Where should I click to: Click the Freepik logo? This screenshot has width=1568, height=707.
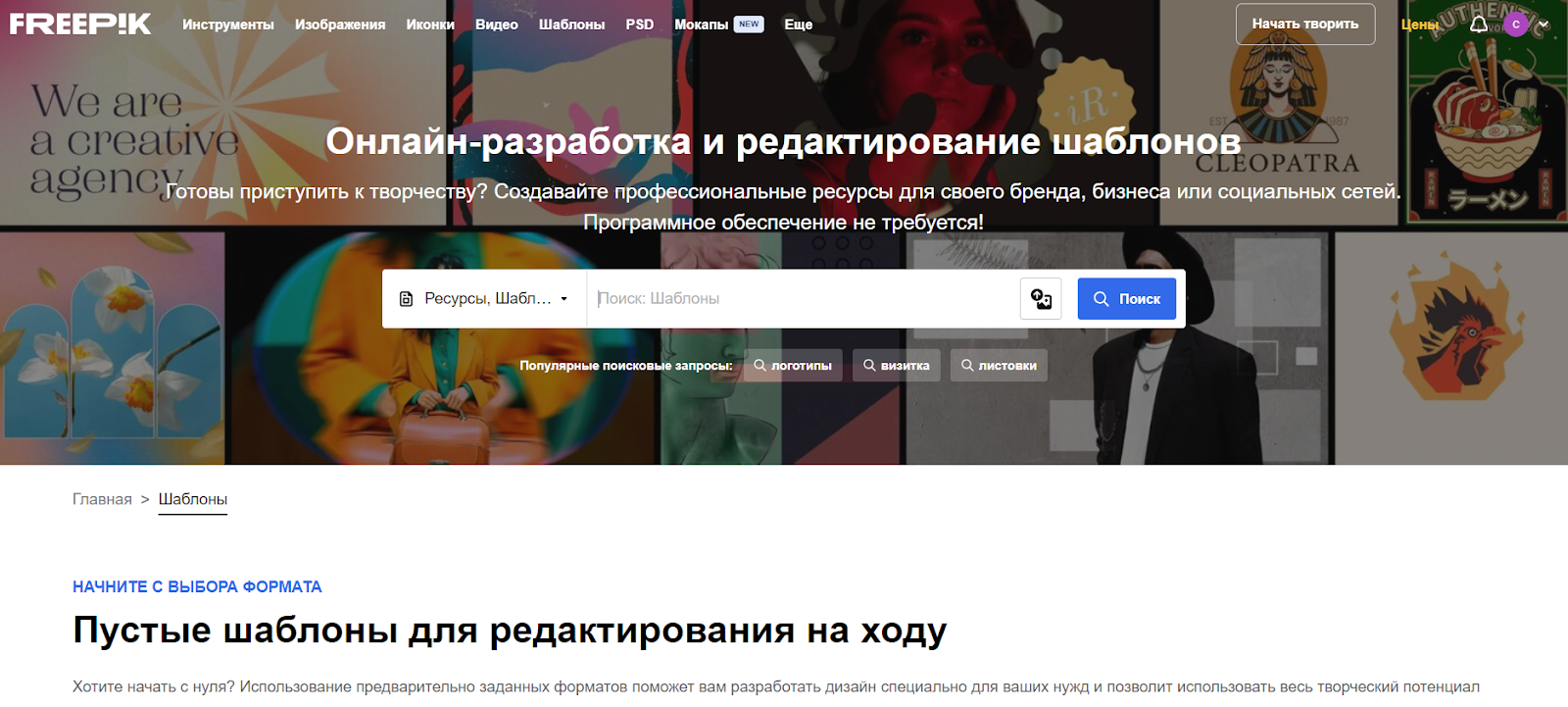click(80, 25)
